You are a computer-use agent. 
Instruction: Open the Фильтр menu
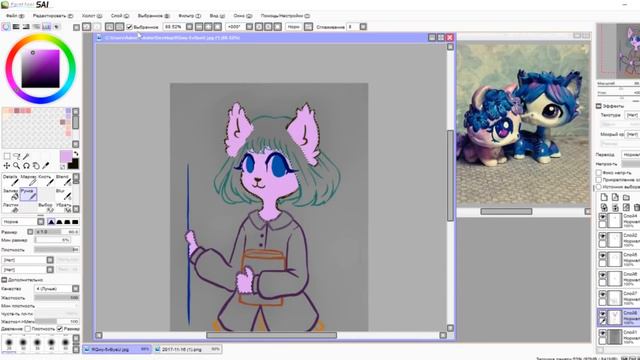coord(189,16)
